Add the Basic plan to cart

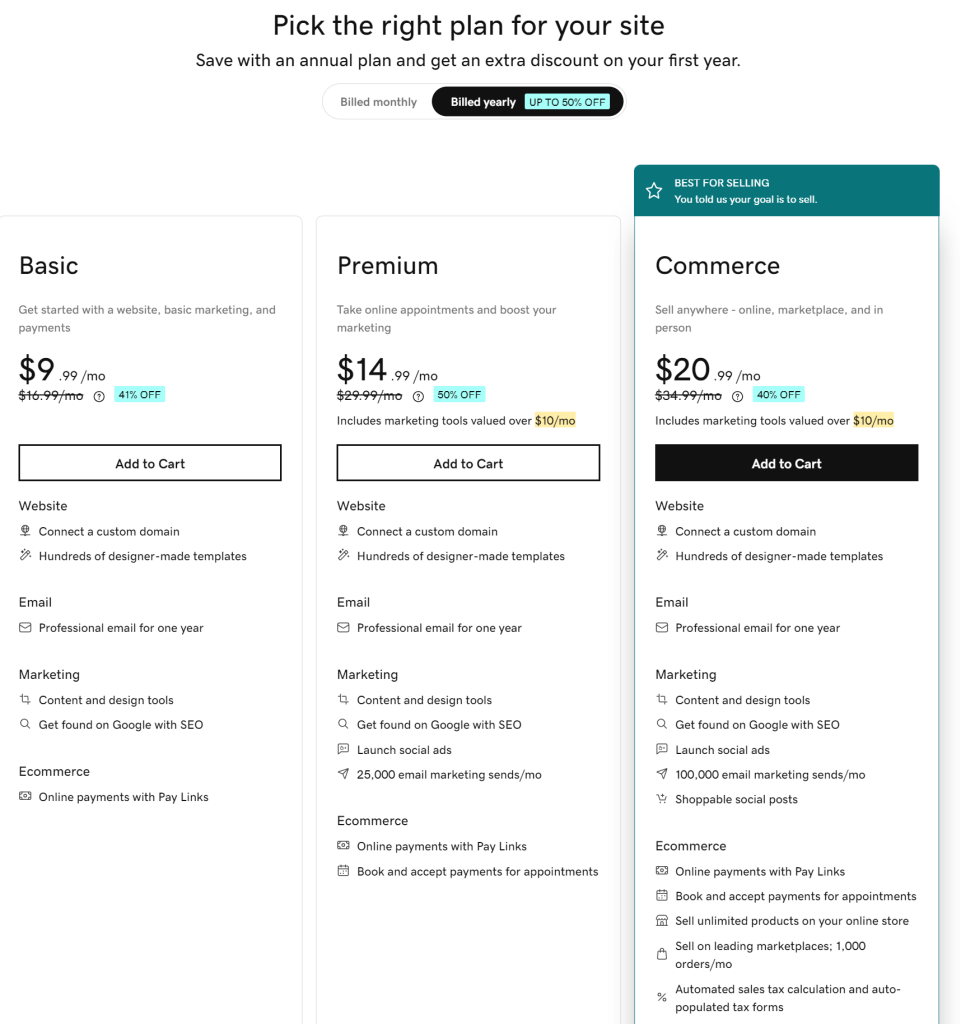(149, 462)
